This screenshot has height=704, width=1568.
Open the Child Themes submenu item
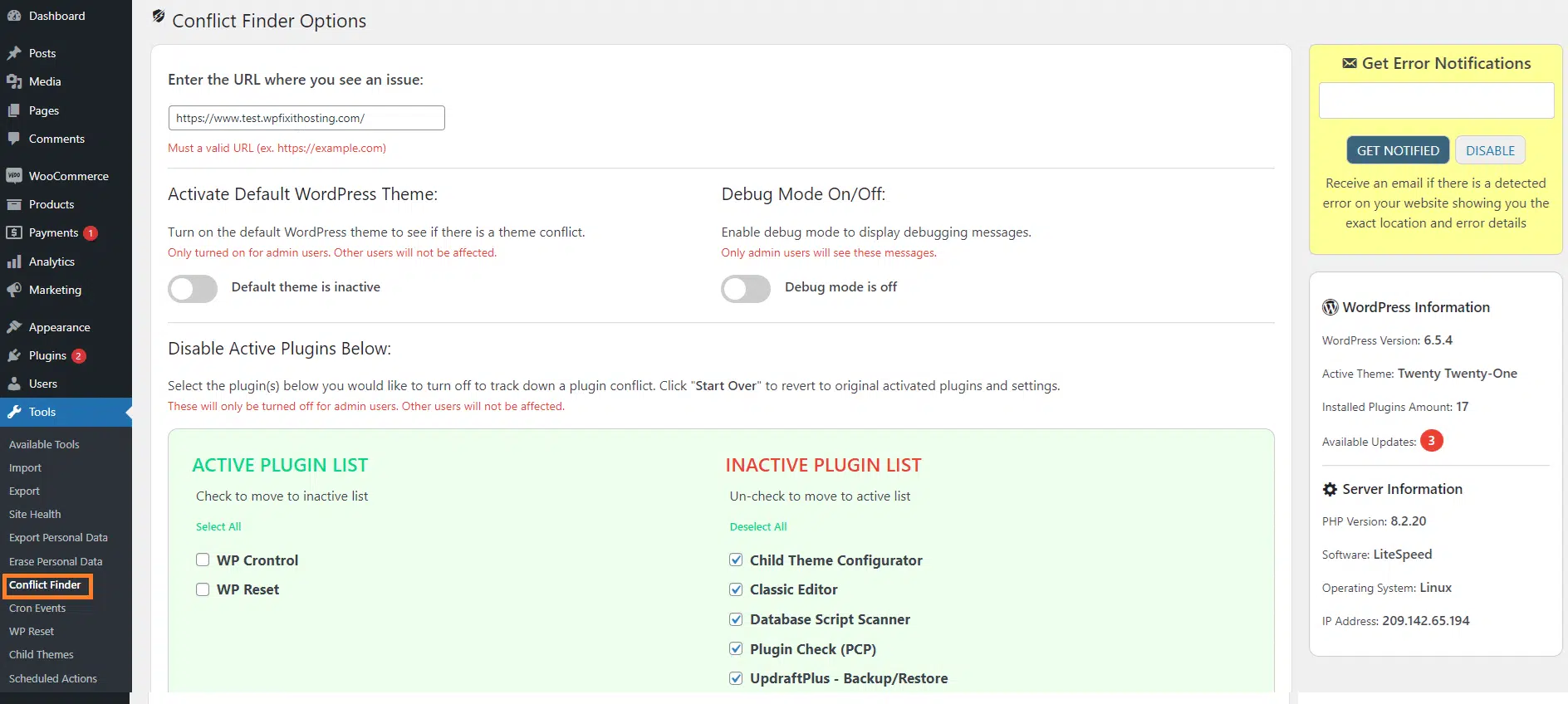[42, 654]
